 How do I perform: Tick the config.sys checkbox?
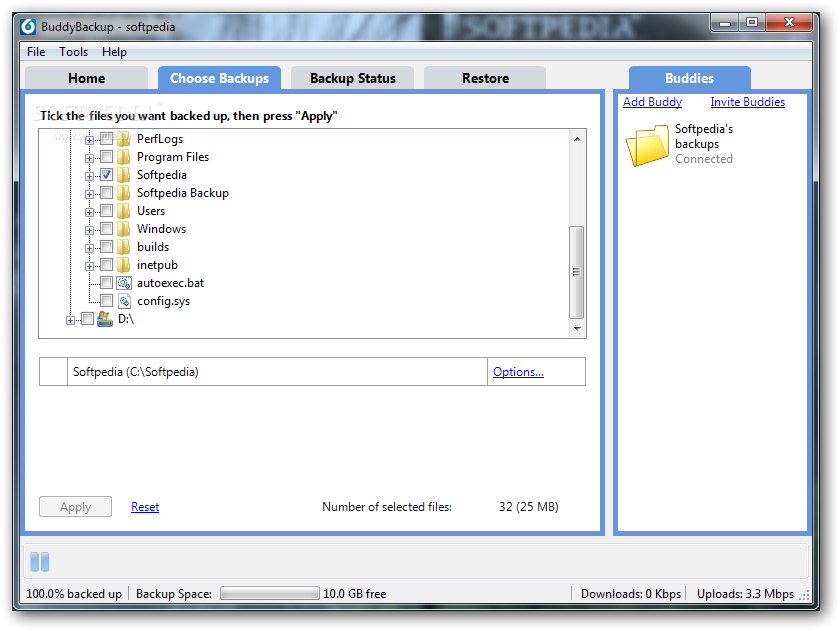click(x=107, y=301)
